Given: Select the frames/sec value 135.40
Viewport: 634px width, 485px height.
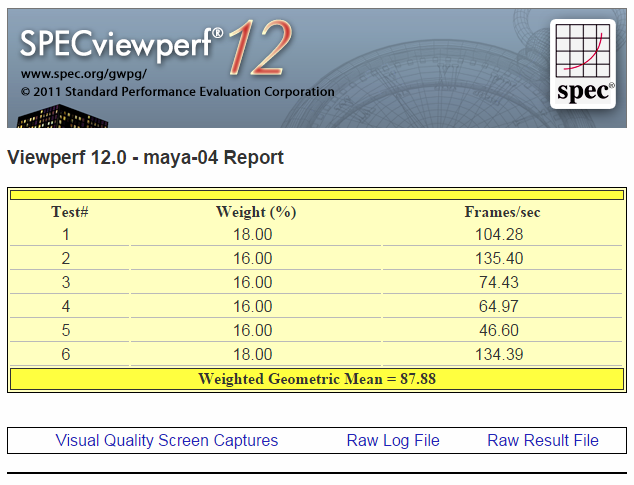Looking at the screenshot, I should tap(499, 258).
